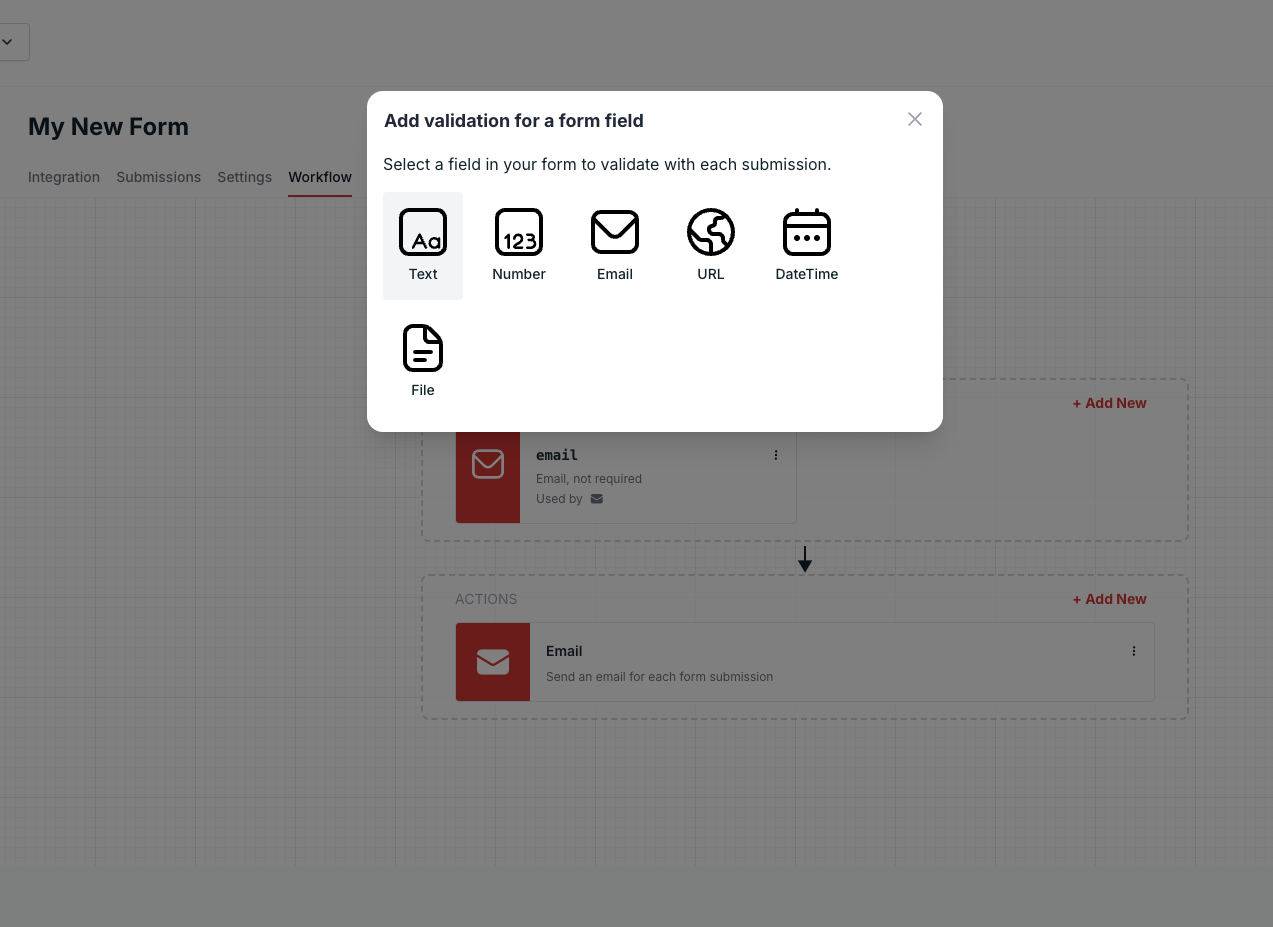Select the 'Send an email' action card
This screenshot has width=1273, height=927.
(x=800, y=661)
